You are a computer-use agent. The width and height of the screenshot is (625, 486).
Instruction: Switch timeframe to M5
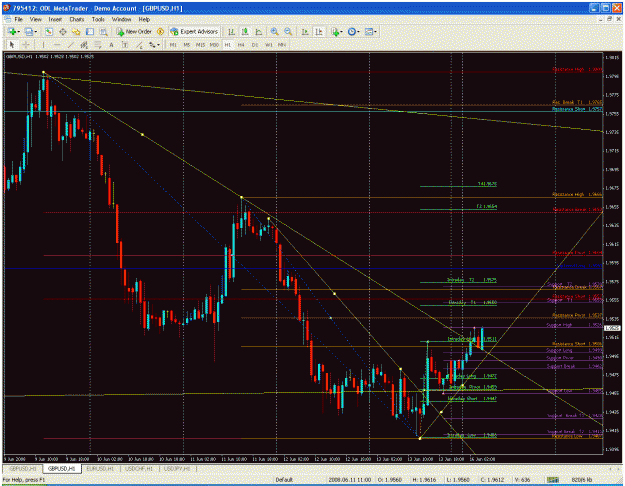(x=187, y=45)
